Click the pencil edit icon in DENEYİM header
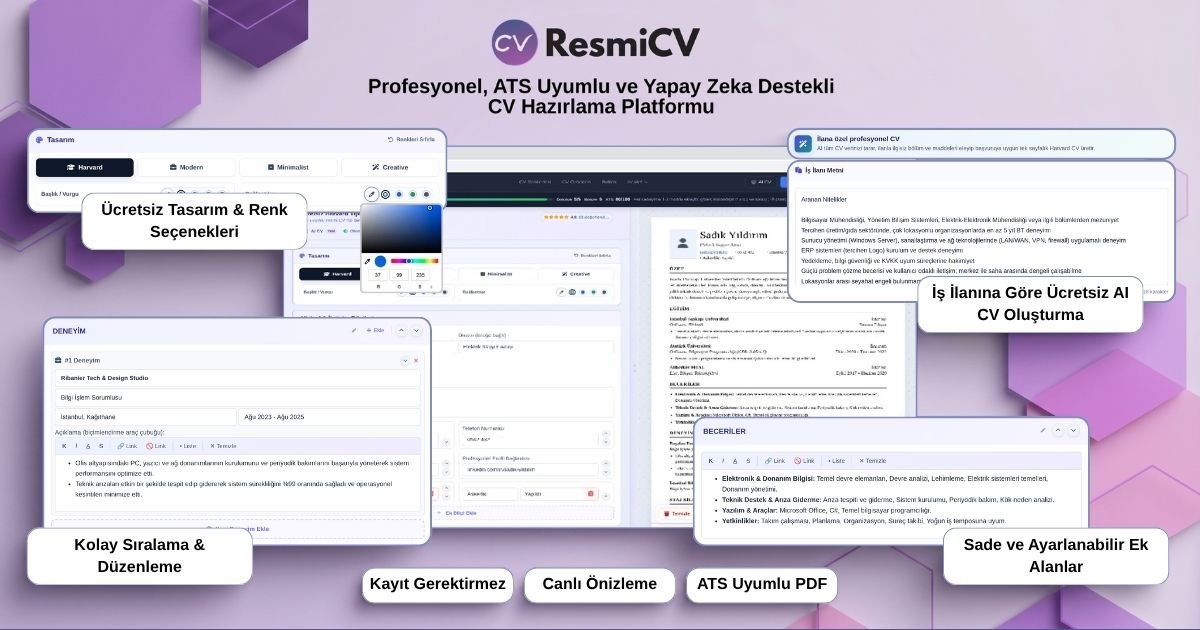Image resolution: width=1200 pixels, height=630 pixels. click(353, 330)
